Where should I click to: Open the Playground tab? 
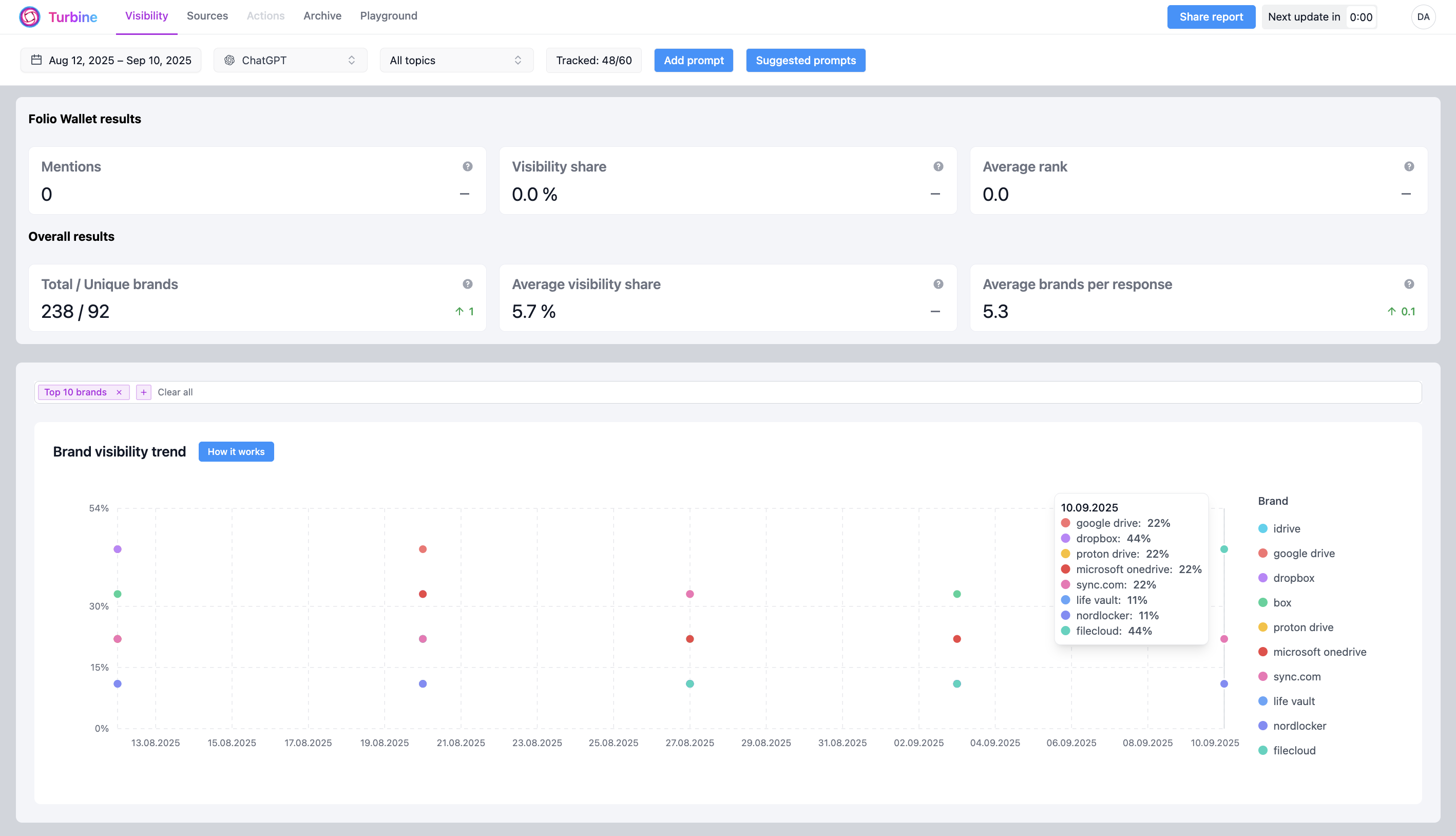389,16
